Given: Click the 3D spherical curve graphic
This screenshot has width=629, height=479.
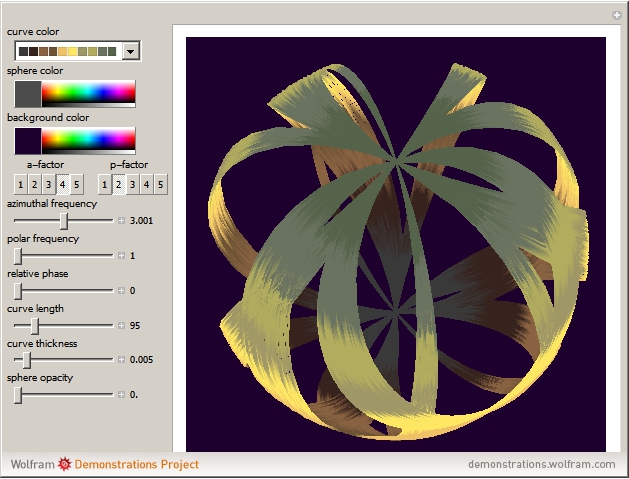Looking at the screenshot, I should [396, 244].
